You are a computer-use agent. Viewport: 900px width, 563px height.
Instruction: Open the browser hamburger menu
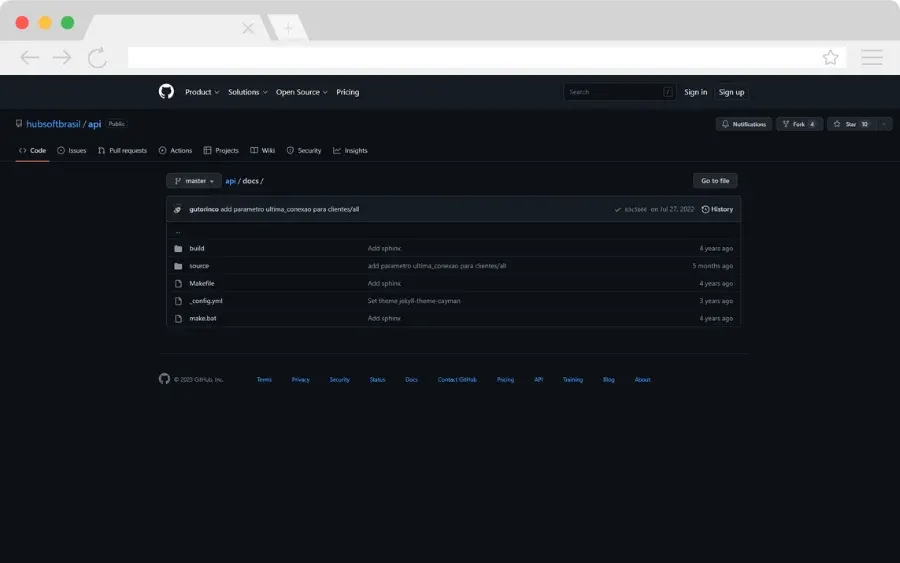871,57
